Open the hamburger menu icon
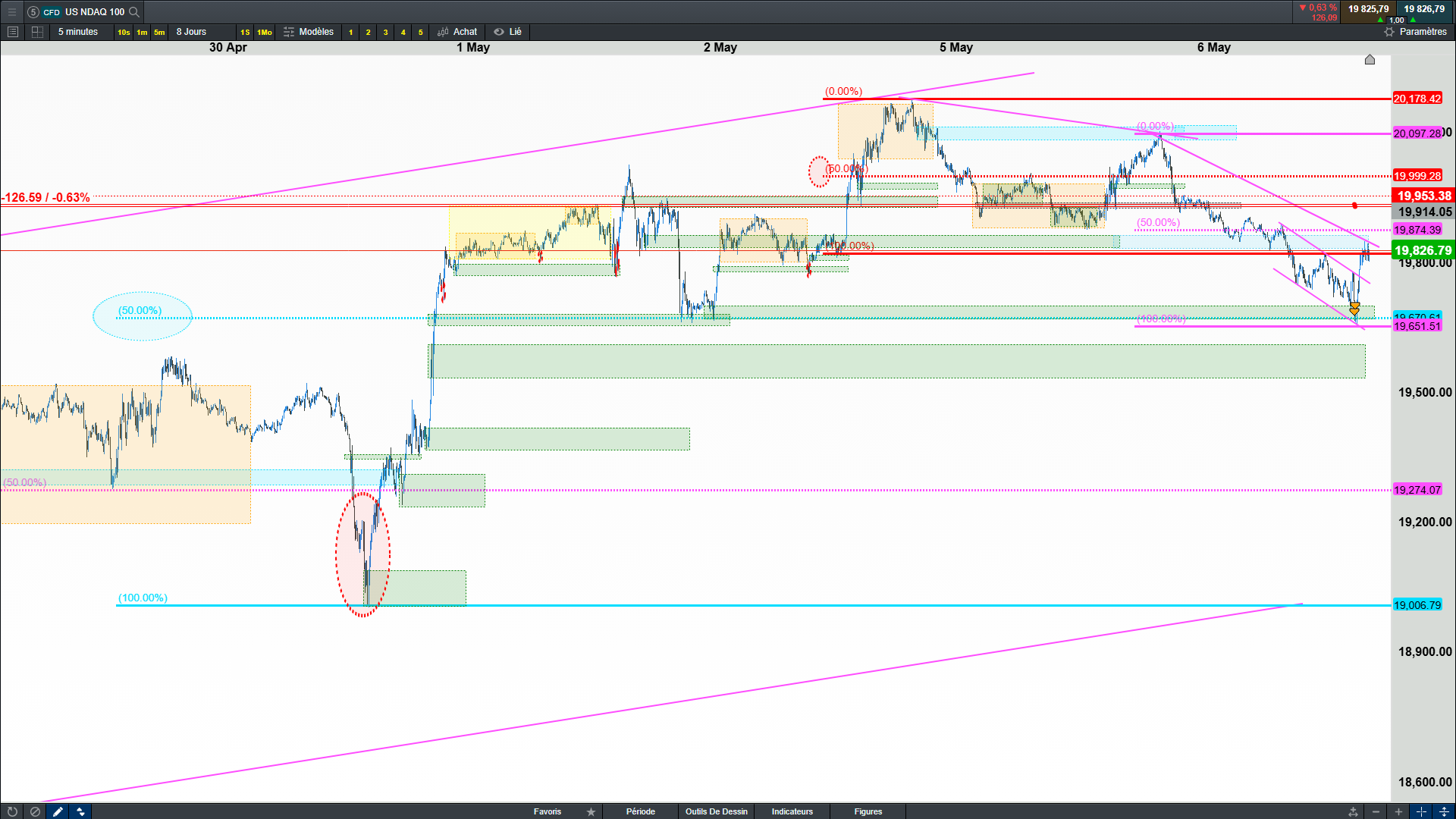The image size is (1456, 819). coord(11,11)
